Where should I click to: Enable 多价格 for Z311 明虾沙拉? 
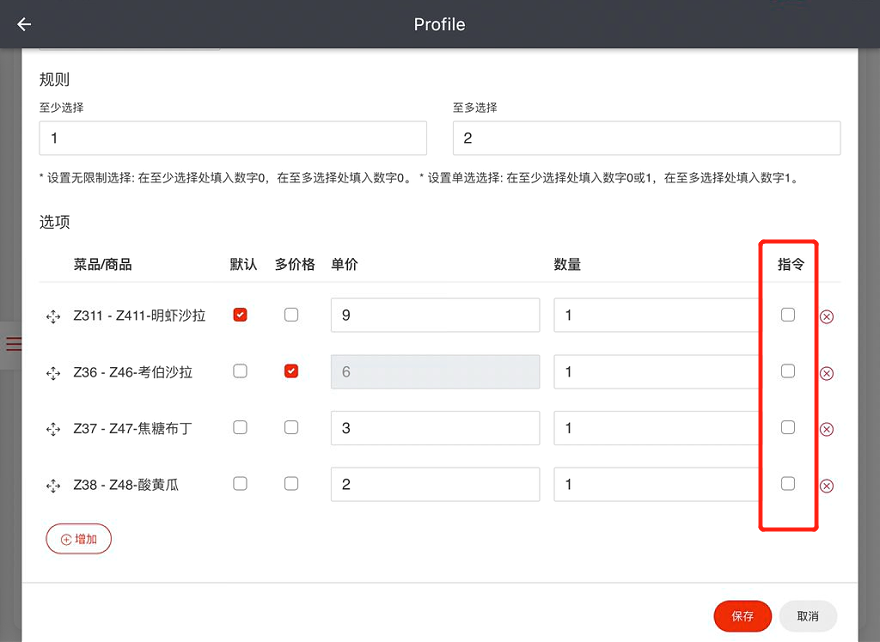pyautogui.click(x=291, y=315)
